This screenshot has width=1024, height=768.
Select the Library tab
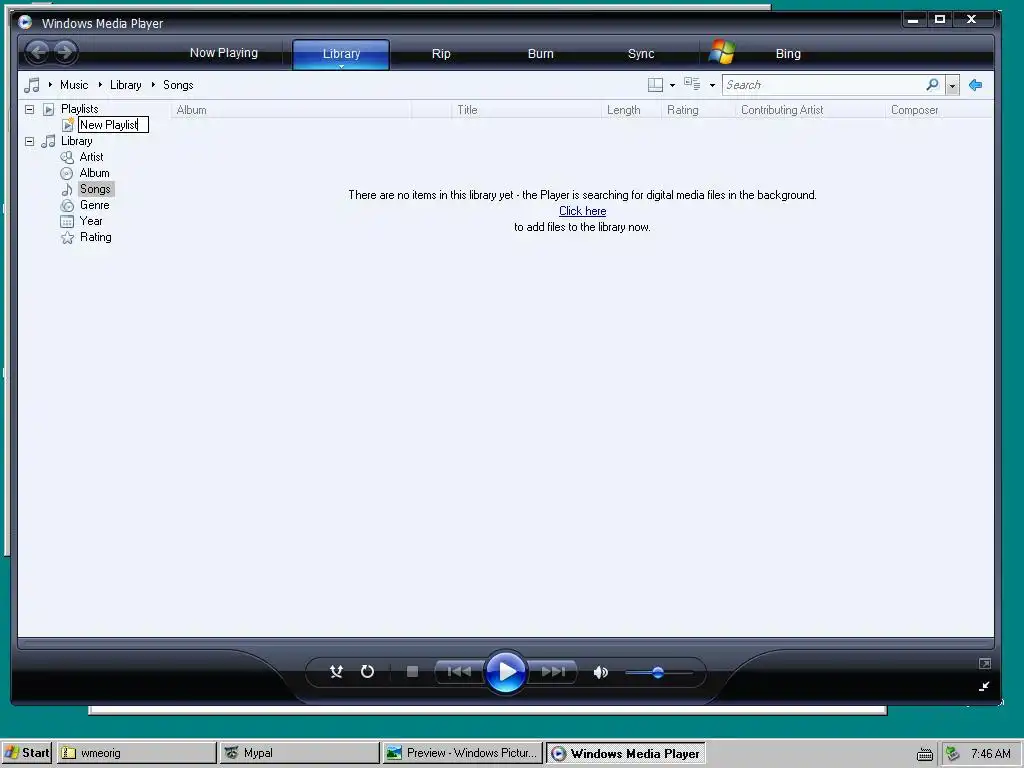341,52
